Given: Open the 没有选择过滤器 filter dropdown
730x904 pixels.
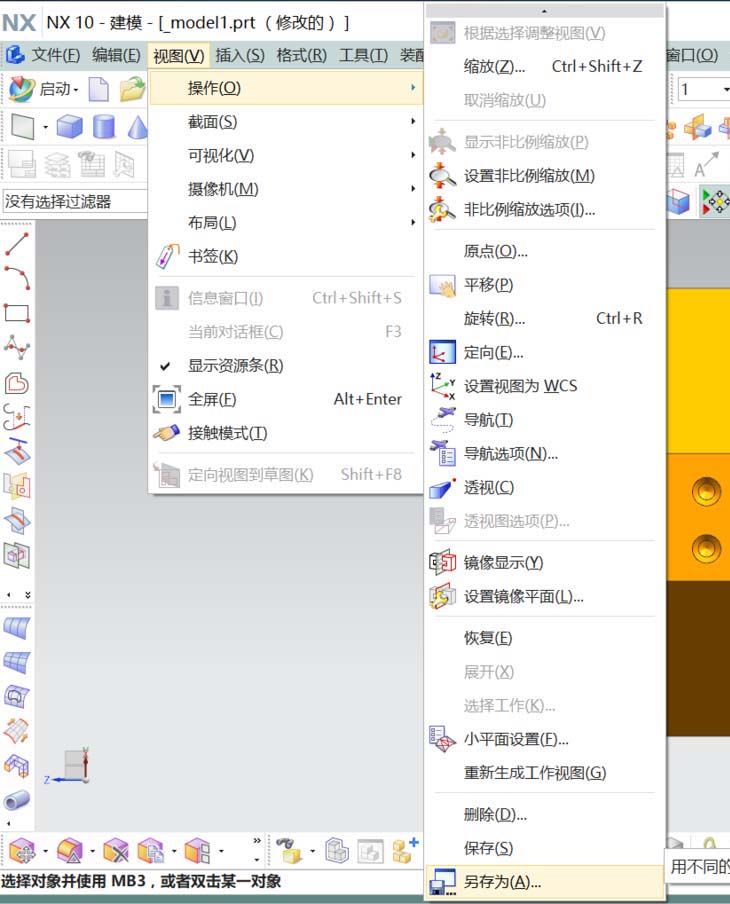Looking at the screenshot, I should [x=74, y=201].
